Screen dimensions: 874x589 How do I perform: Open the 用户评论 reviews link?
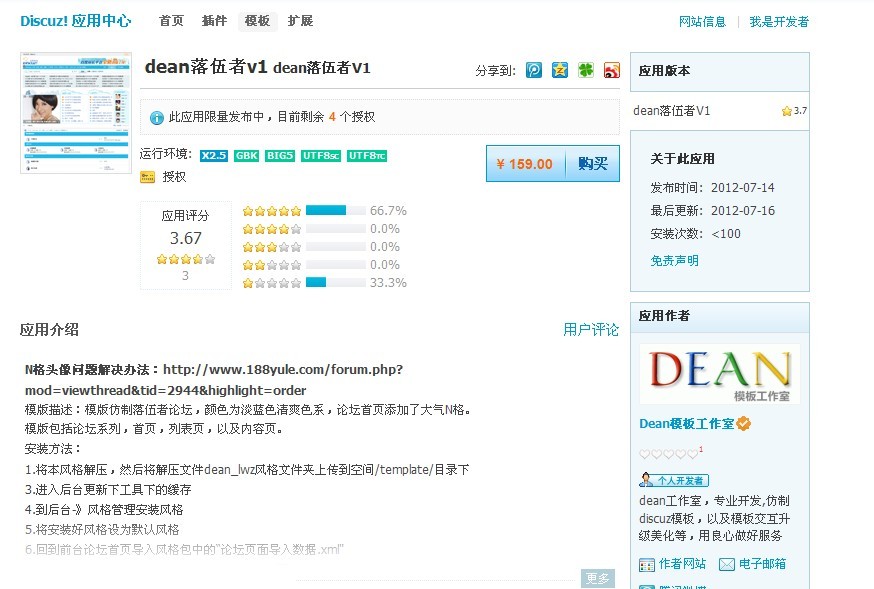[591, 330]
